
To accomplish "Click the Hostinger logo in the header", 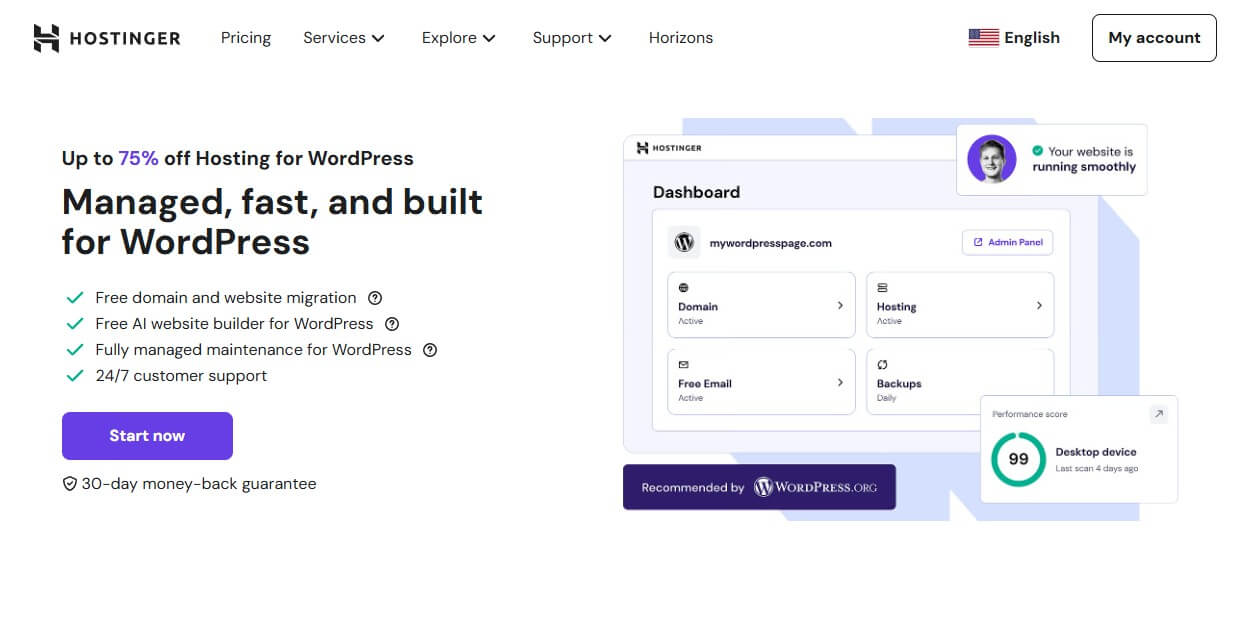I will [x=107, y=38].
